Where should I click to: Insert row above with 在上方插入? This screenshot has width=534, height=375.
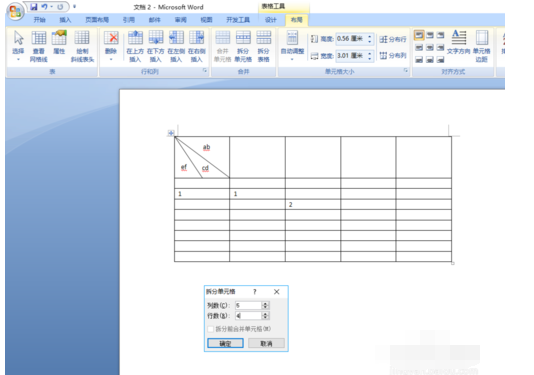pyautogui.click(x=135, y=46)
